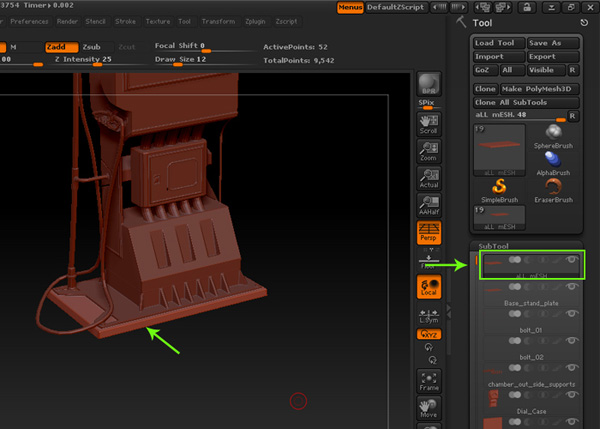The height and width of the screenshot is (429, 600).
Task: Click the Import button
Action: click(499, 57)
